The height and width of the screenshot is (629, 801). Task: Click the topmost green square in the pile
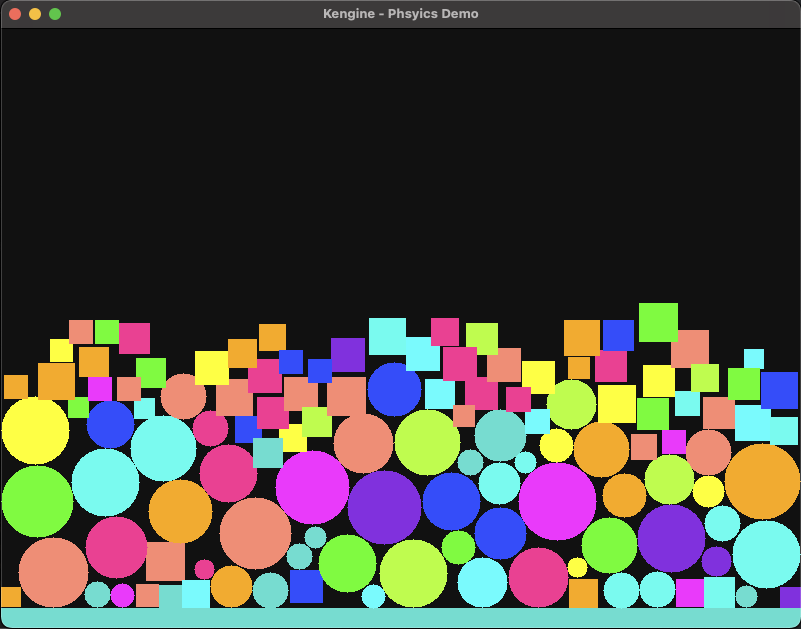coord(658,322)
